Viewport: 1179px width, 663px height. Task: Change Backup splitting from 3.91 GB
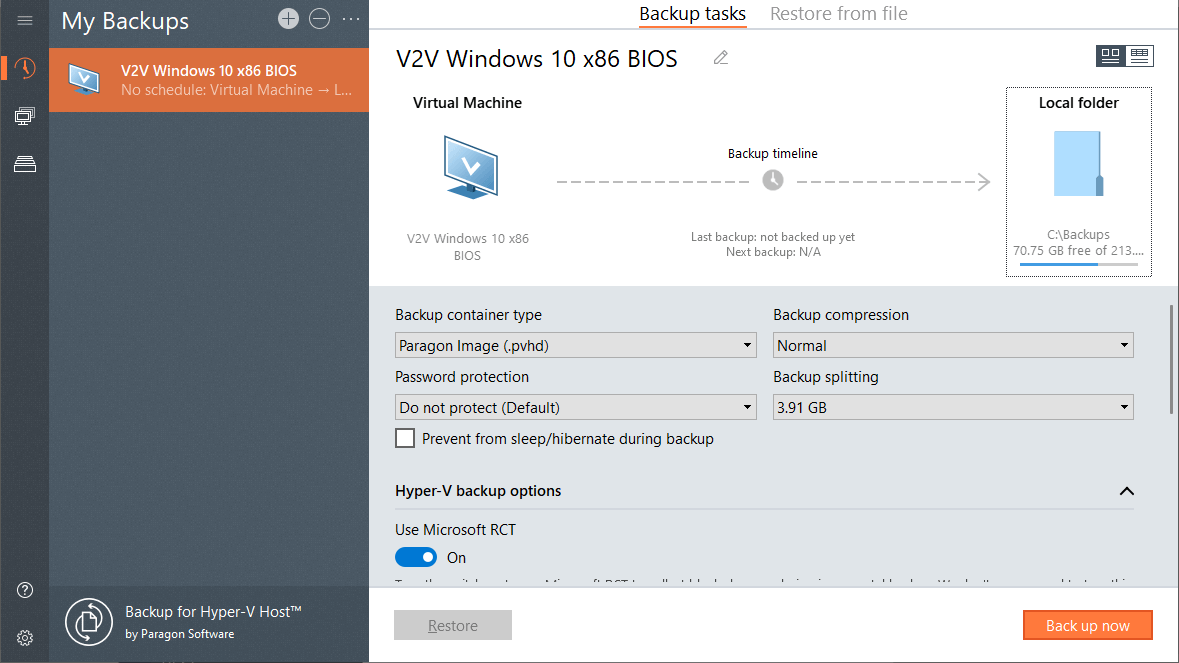coord(952,407)
